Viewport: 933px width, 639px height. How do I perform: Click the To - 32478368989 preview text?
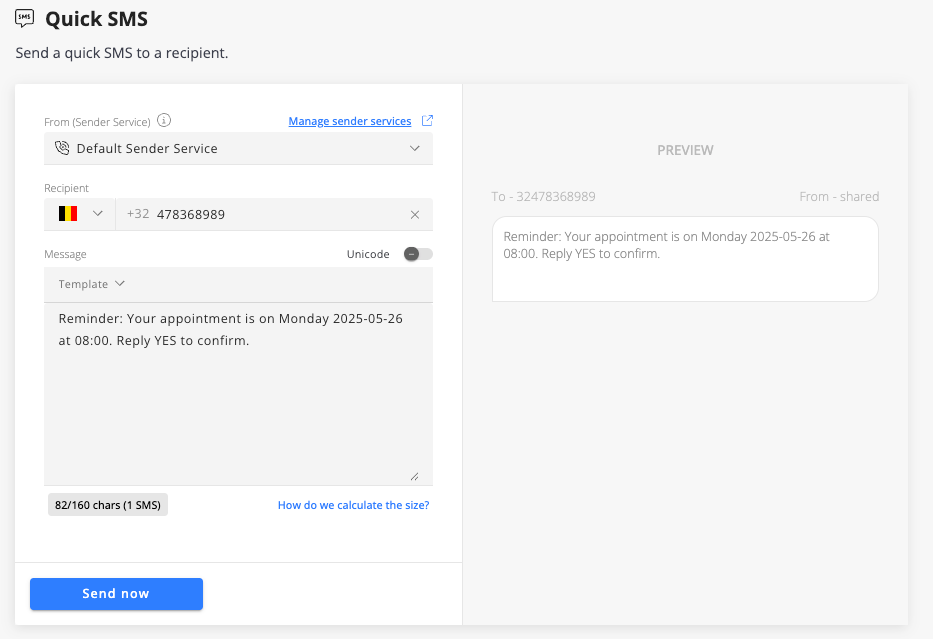coord(543,197)
